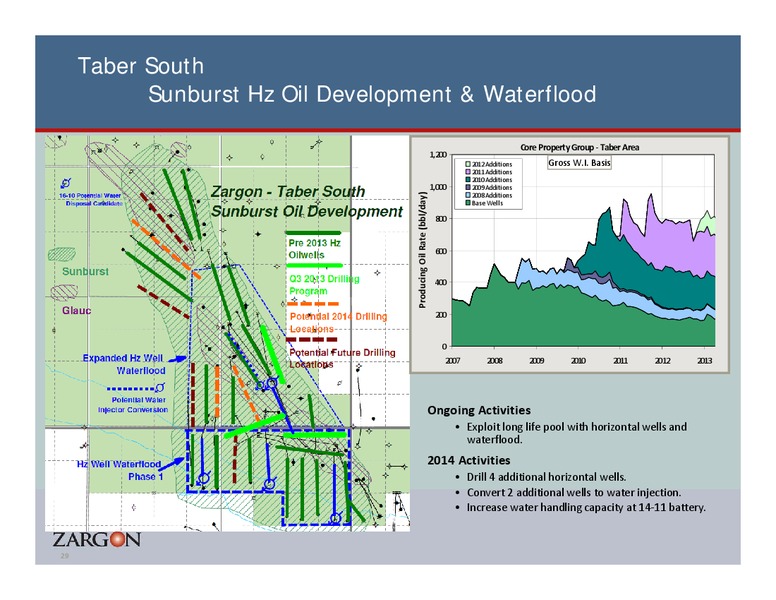
Task: Click the Glauc purple hatched legend swatch
Action: [x=64, y=293]
